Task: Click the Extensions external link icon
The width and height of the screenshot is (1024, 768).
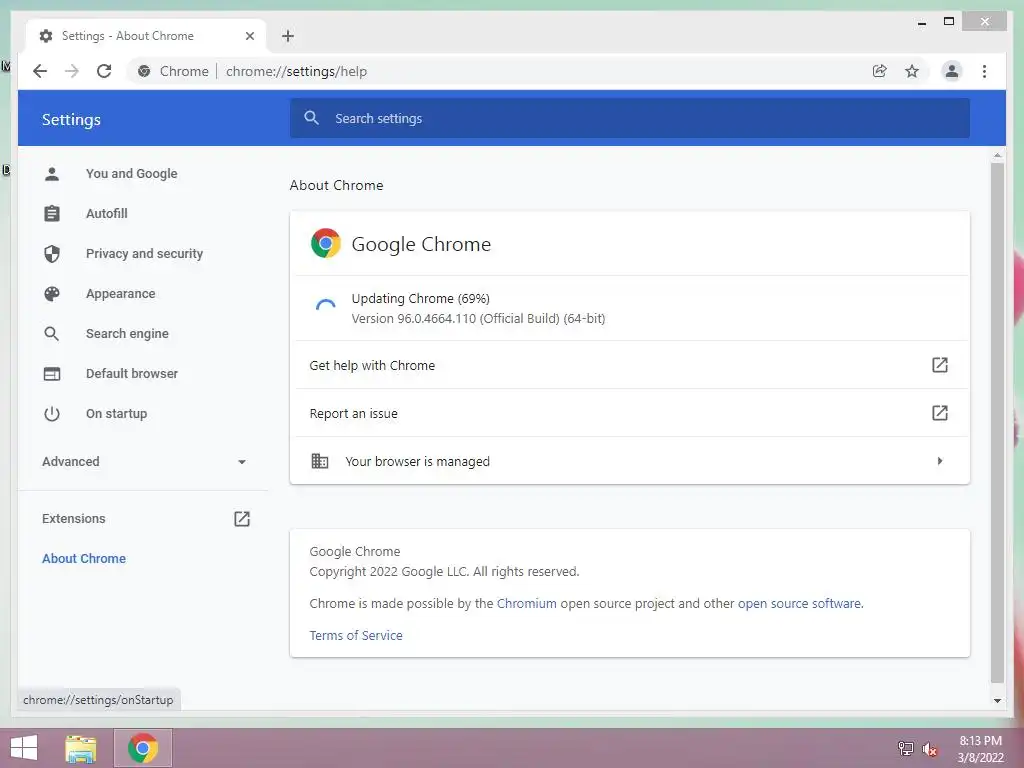Action: (242, 519)
